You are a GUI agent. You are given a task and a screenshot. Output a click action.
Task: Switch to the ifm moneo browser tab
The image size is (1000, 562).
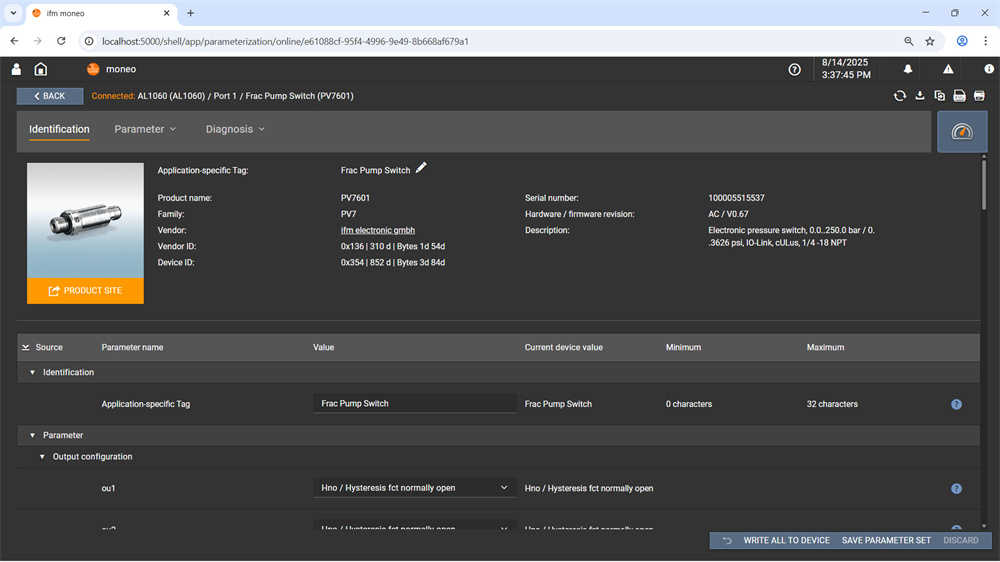tap(101, 13)
